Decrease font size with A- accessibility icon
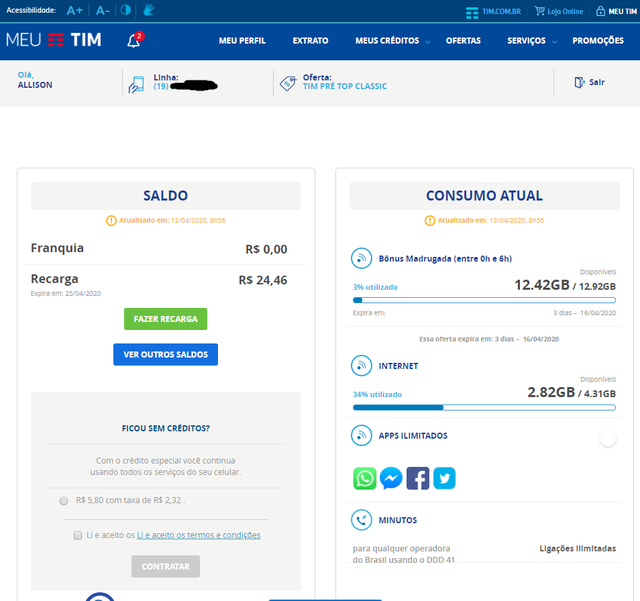This screenshot has width=640, height=601. pyautogui.click(x=103, y=10)
